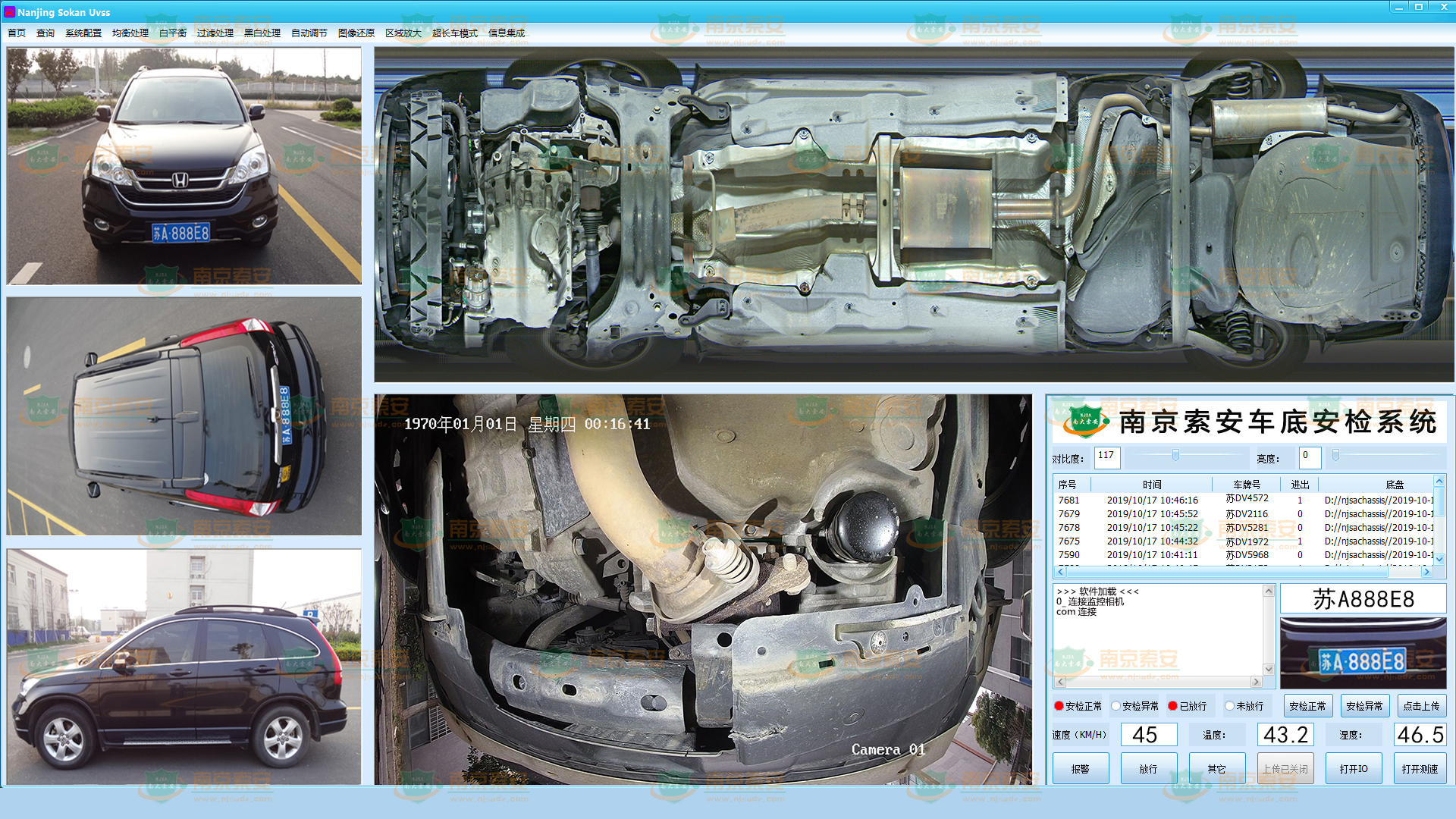Select the 安检异常 radio button

(x=1116, y=706)
